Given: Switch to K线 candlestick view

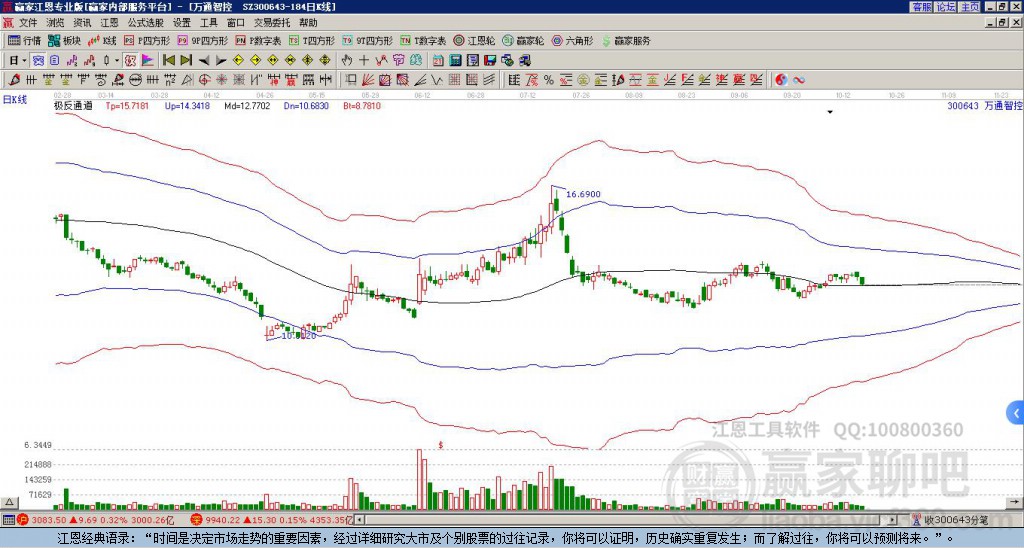Looking at the screenshot, I should (101, 40).
